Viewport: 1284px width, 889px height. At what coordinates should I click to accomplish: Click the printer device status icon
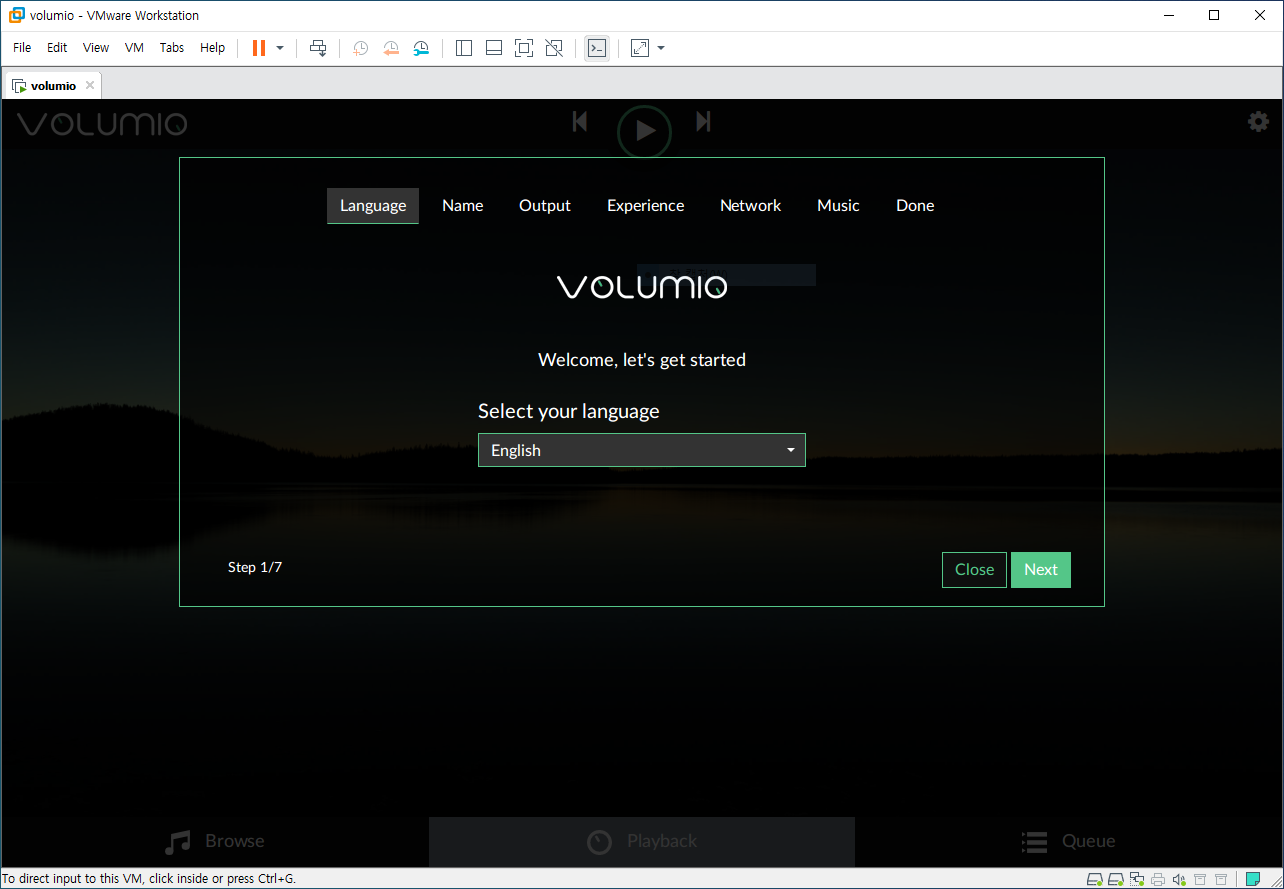(1158, 880)
